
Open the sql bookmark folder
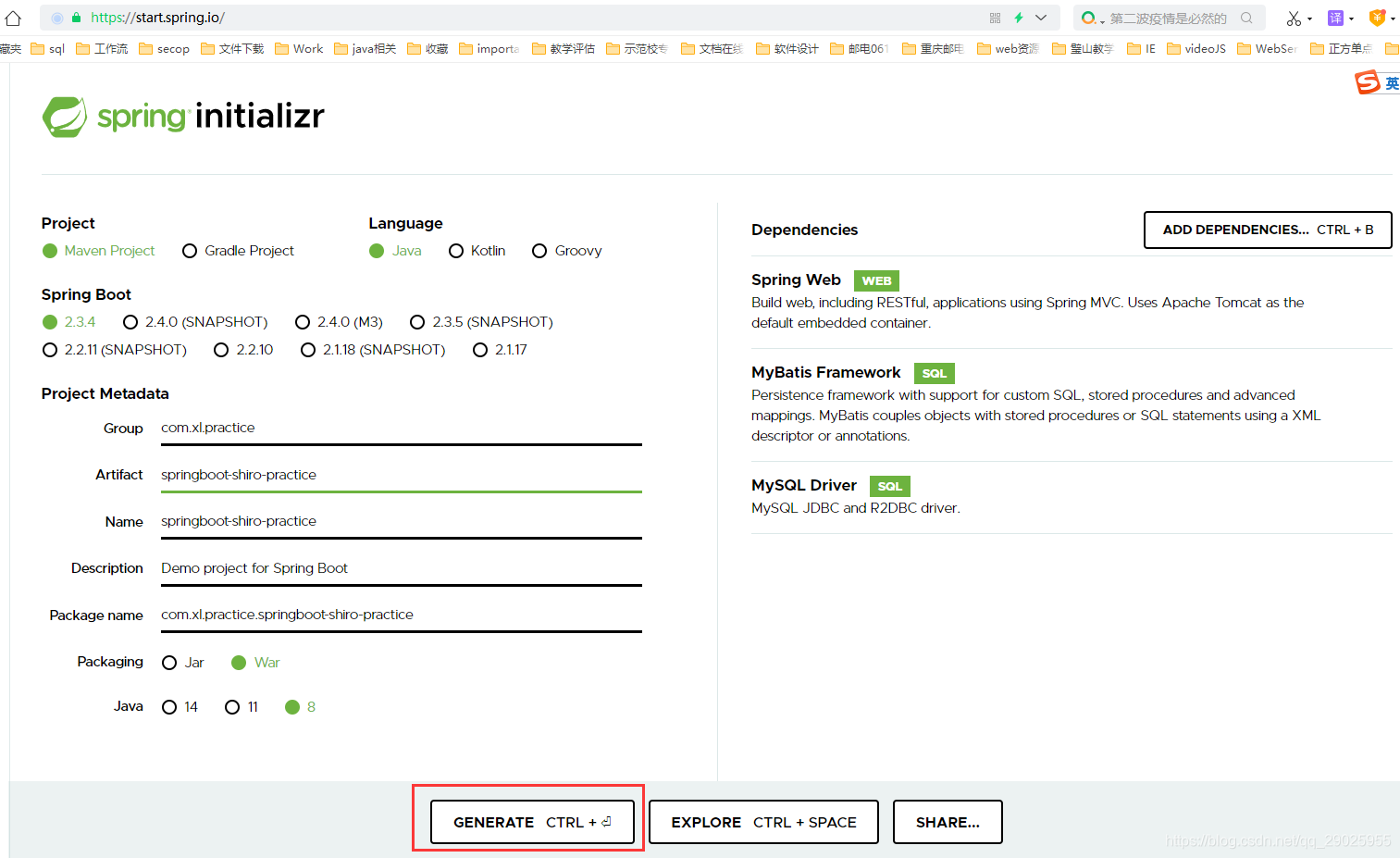coord(48,49)
